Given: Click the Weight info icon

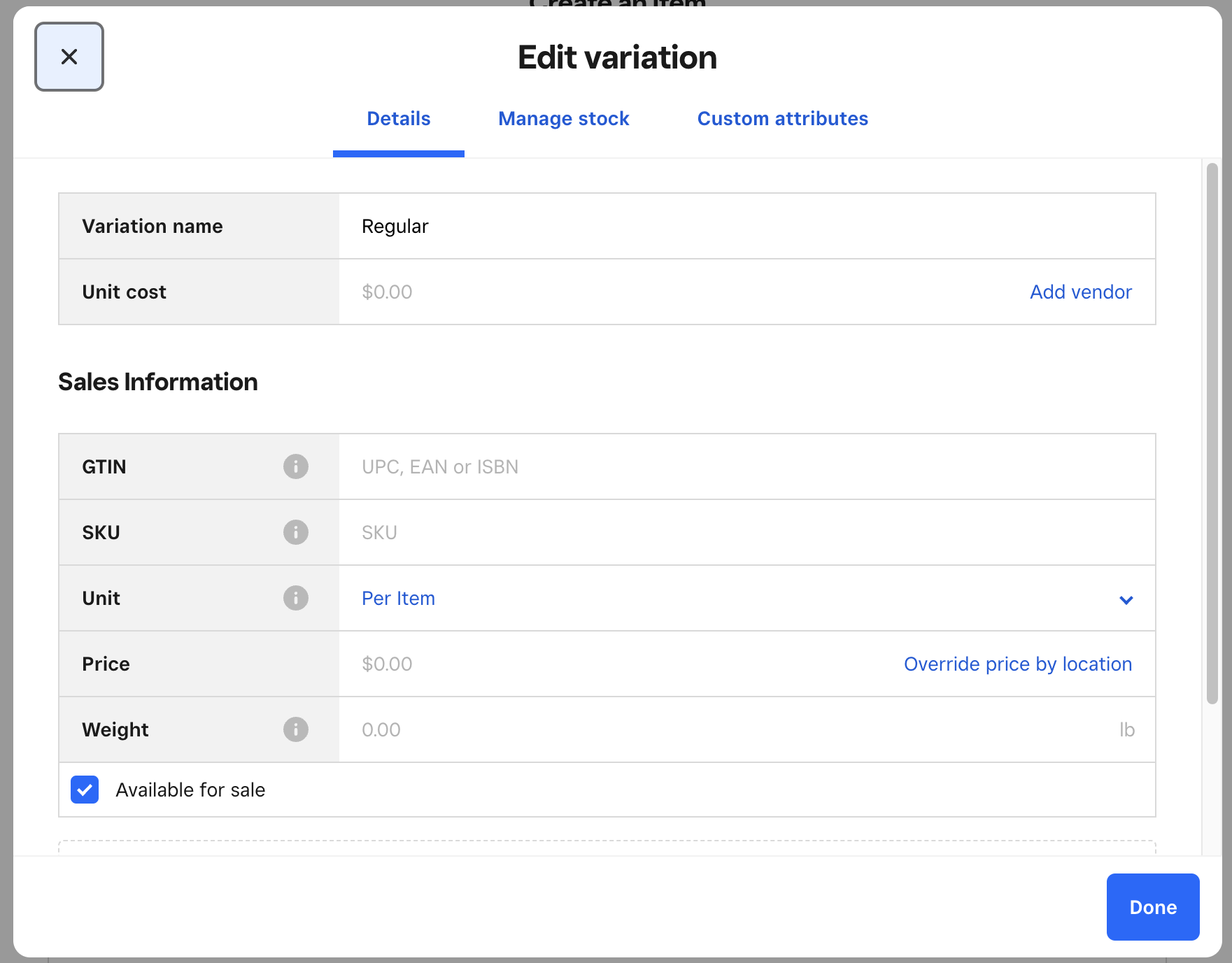Looking at the screenshot, I should [295, 729].
